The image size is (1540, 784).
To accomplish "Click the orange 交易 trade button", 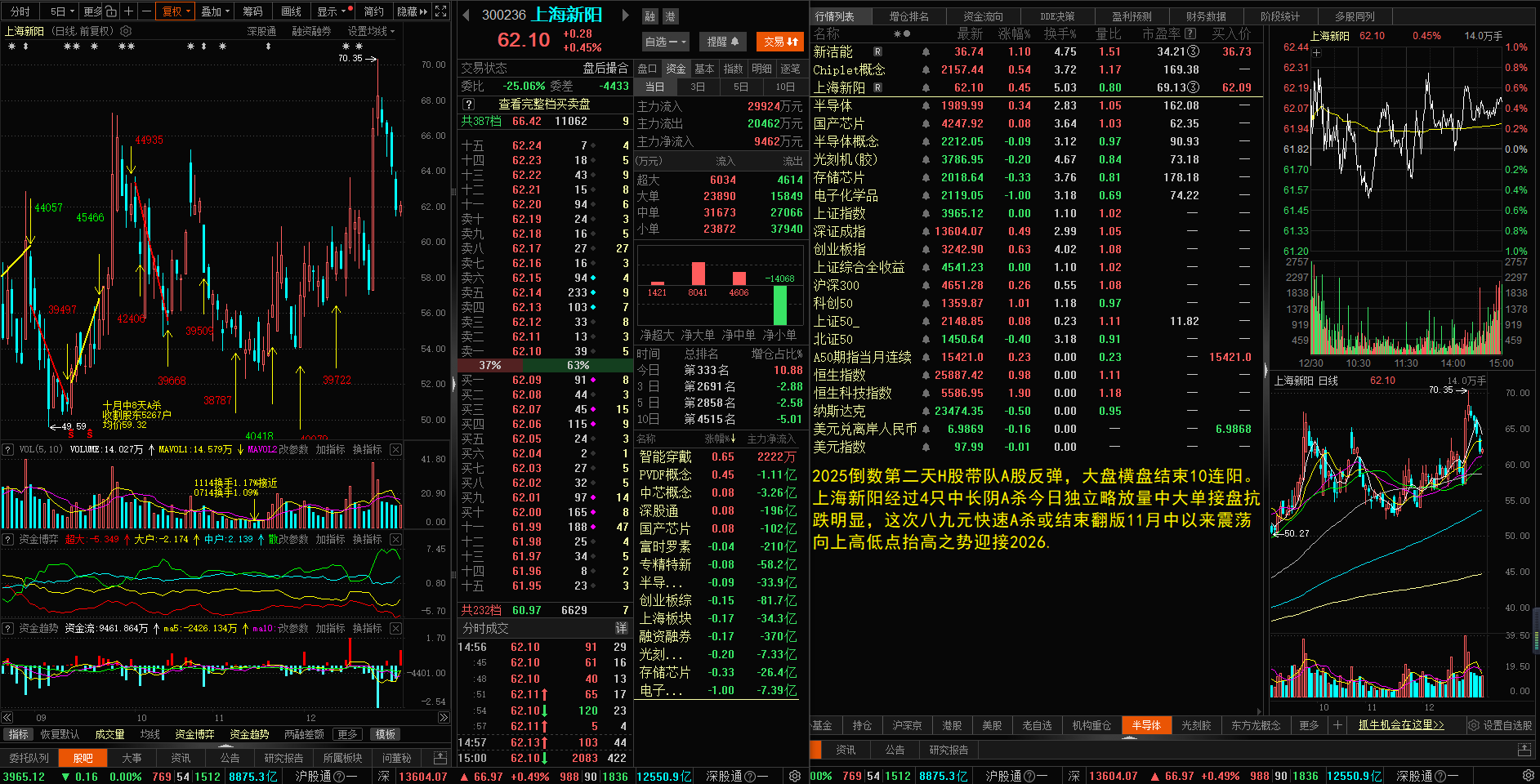I will (780, 42).
